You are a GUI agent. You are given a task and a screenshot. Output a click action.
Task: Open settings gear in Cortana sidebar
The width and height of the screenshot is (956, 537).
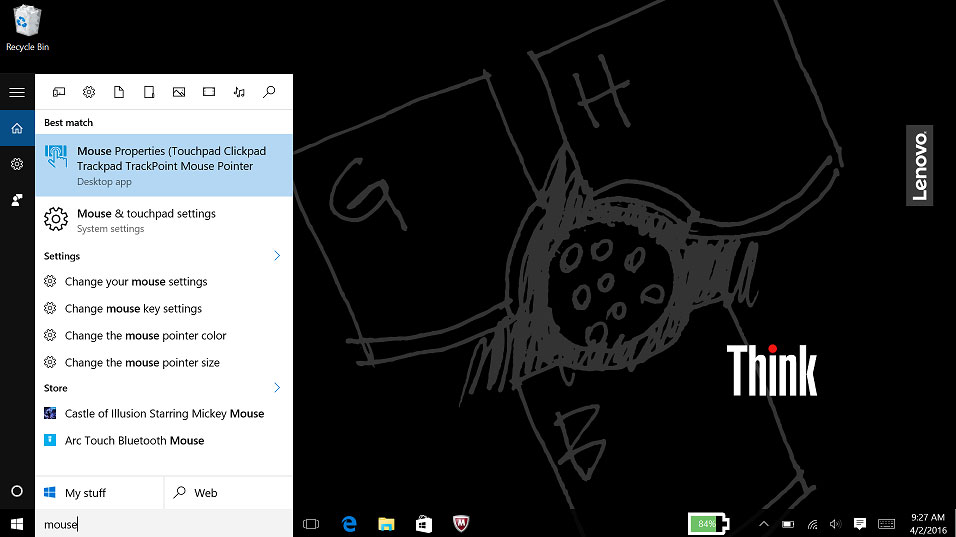click(17, 164)
